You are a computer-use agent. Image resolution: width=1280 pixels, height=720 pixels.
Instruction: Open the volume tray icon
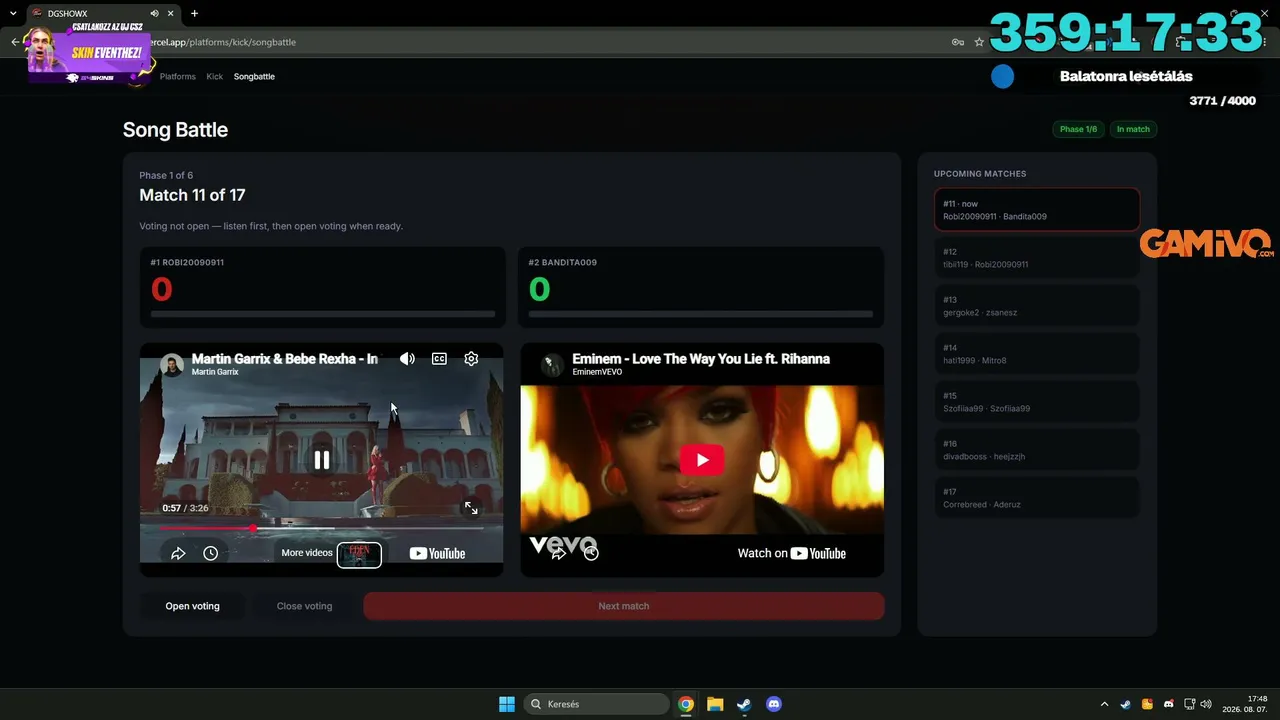(1206, 704)
